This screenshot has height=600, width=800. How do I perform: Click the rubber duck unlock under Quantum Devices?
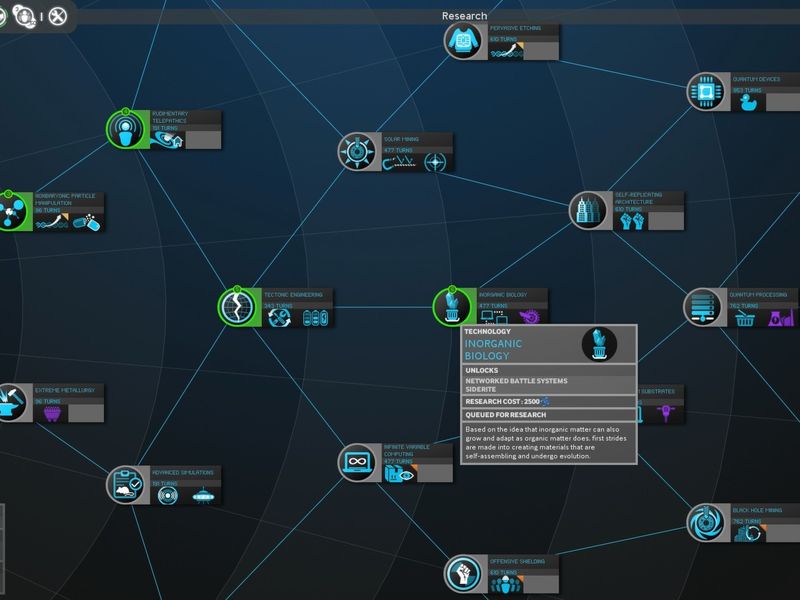748,102
